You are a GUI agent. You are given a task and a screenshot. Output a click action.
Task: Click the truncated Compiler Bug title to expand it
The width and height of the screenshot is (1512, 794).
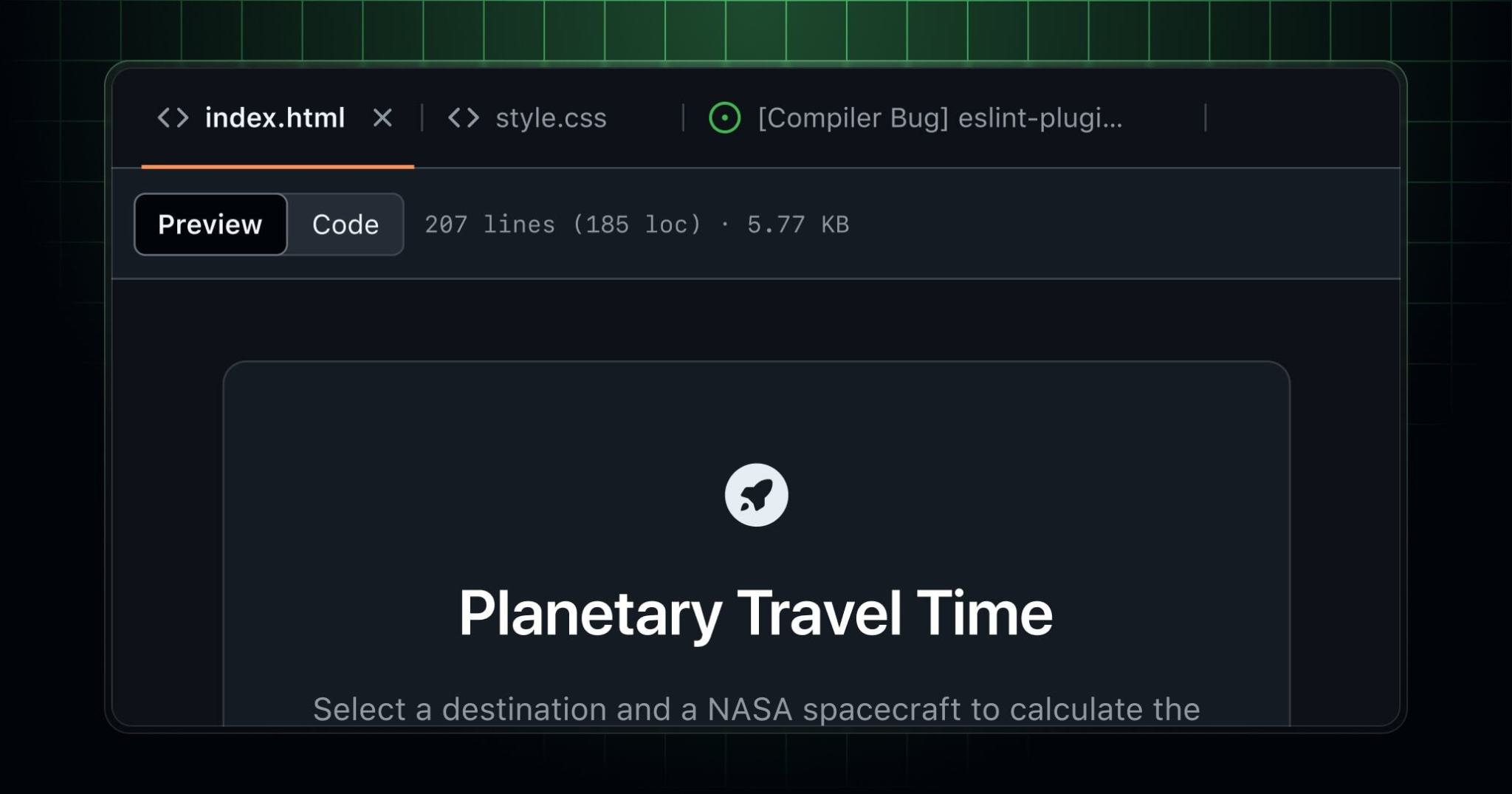(x=938, y=117)
